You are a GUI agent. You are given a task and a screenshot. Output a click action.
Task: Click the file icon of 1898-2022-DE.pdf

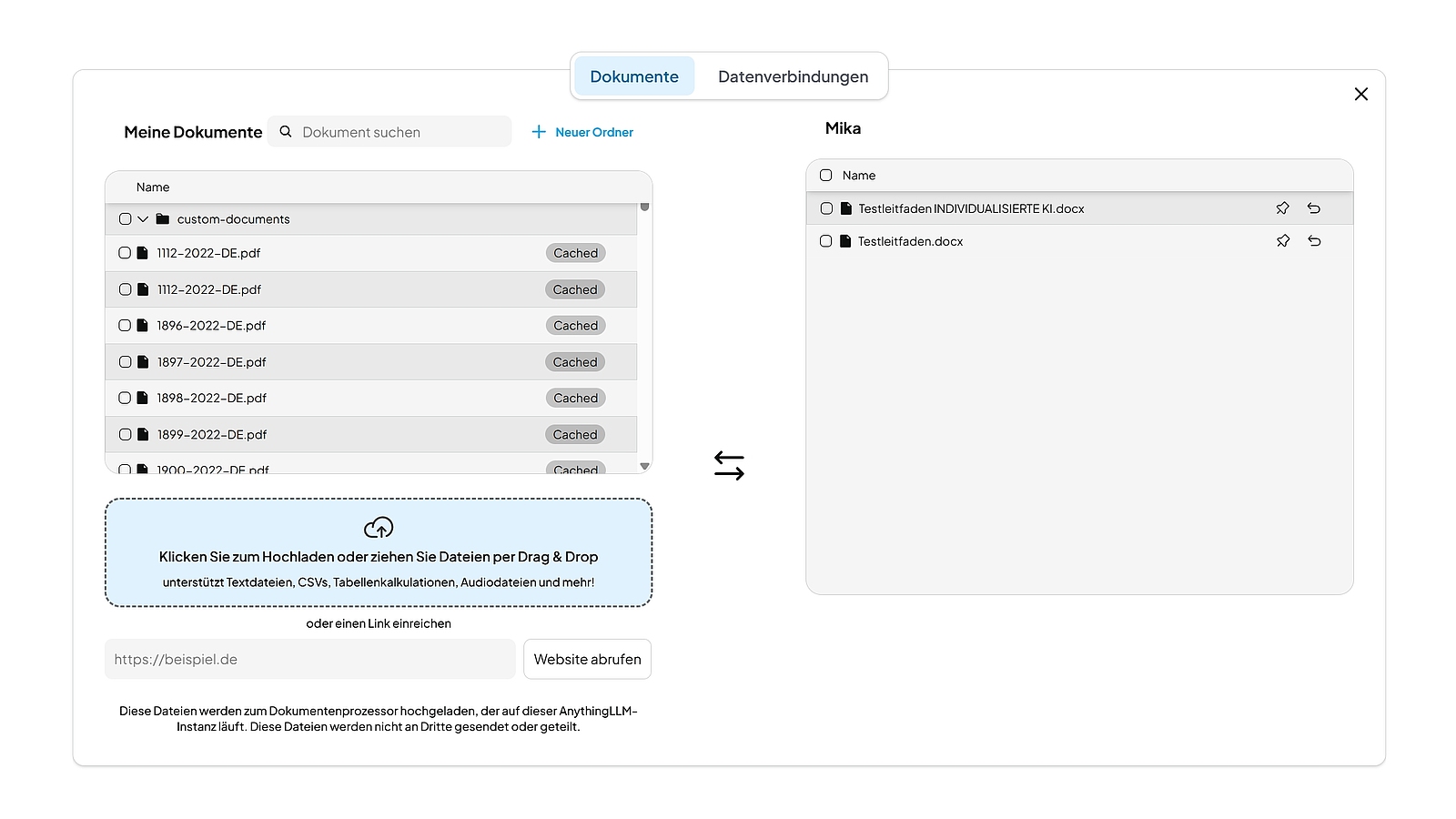click(x=143, y=398)
